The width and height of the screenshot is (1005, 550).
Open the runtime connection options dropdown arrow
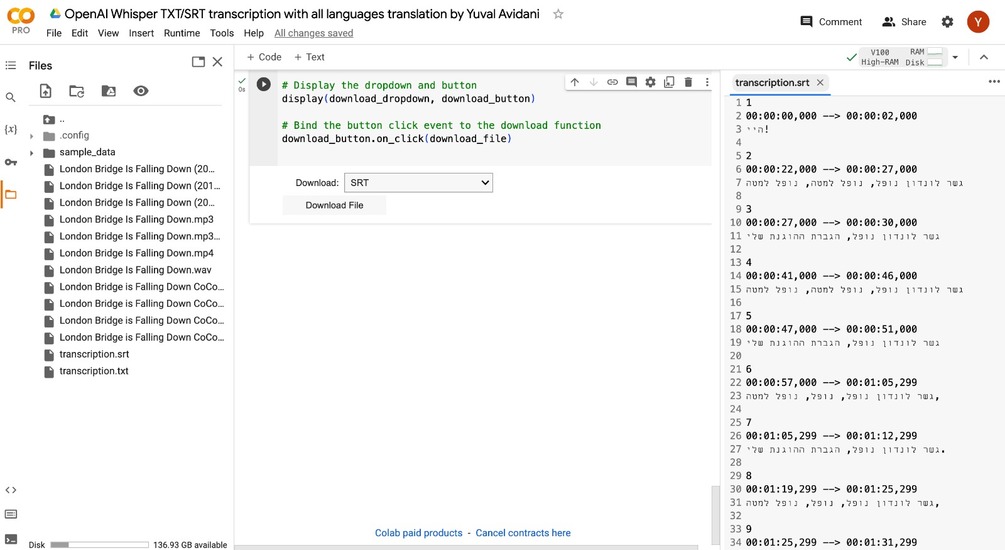(955, 57)
